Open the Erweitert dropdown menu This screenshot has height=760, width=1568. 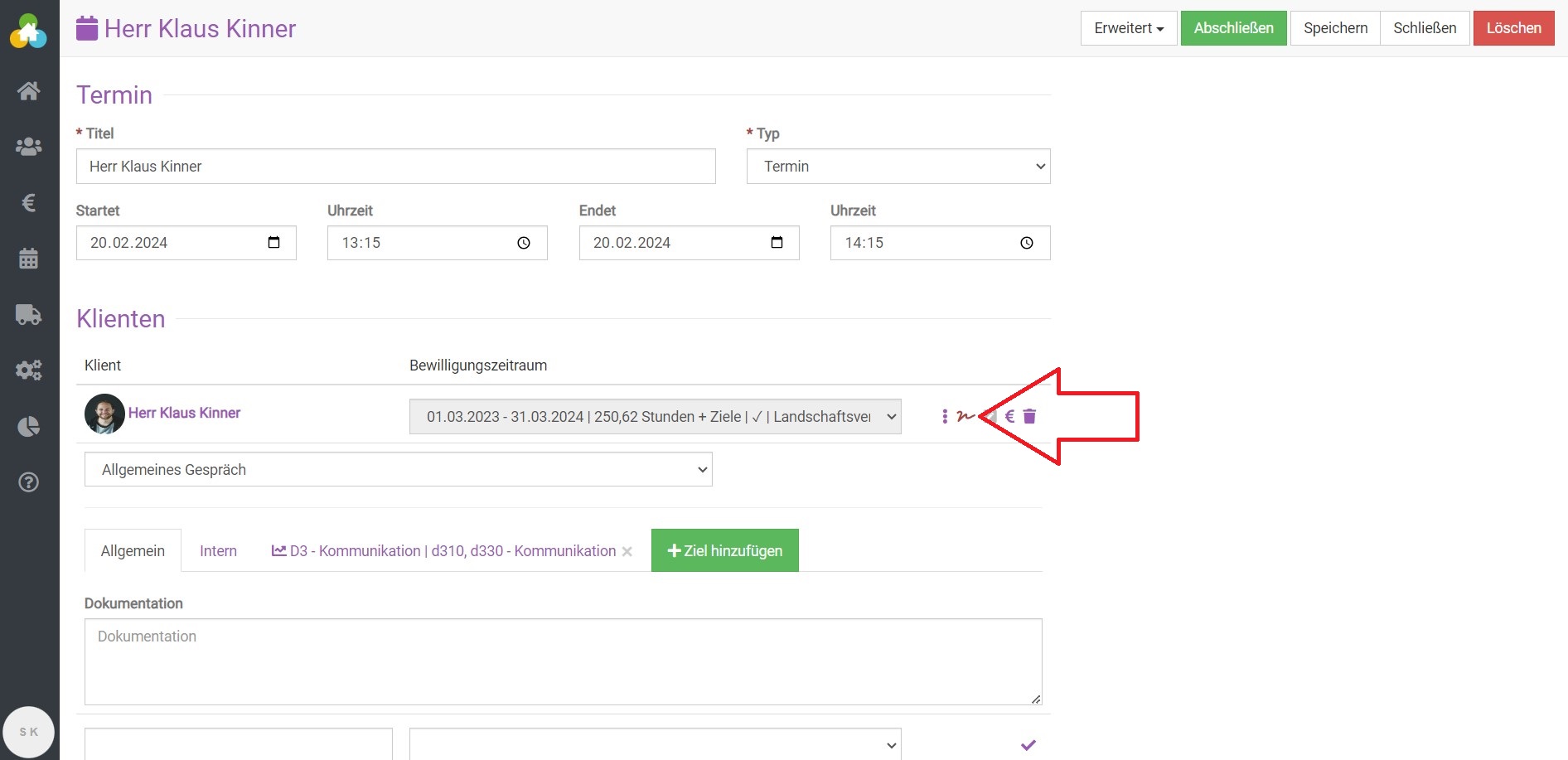[x=1128, y=28]
